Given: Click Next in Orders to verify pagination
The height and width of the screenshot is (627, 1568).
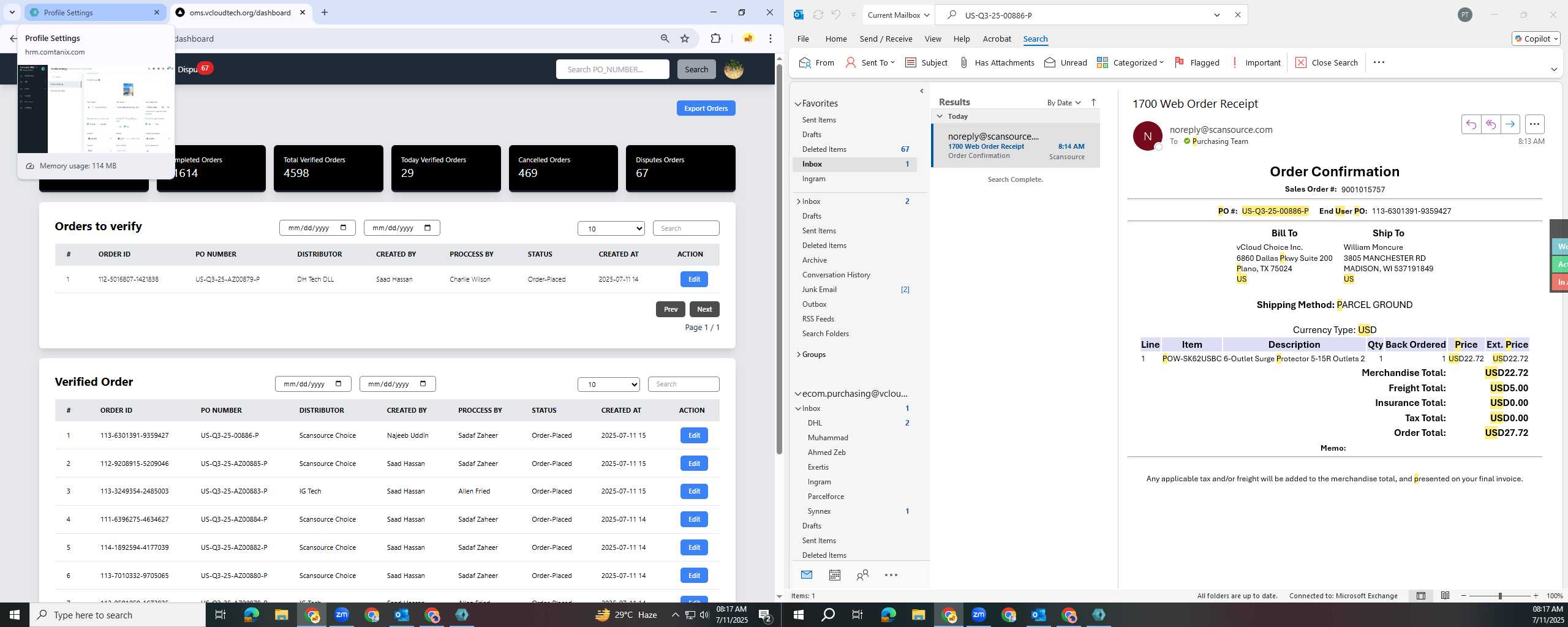Looking at the screenshot, I should (704, 309).
